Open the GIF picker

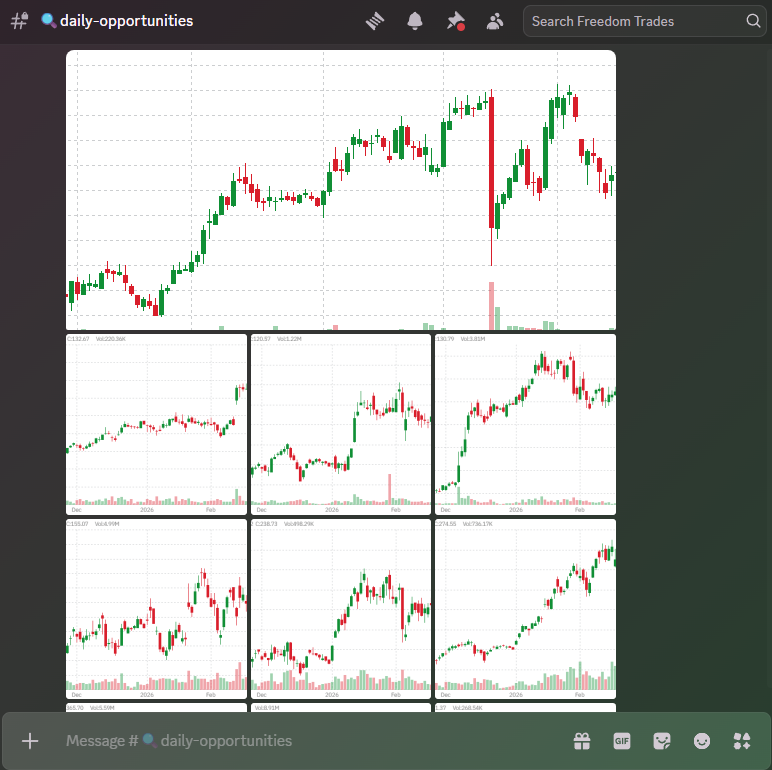pyautogui.click(x=622, y=741)
